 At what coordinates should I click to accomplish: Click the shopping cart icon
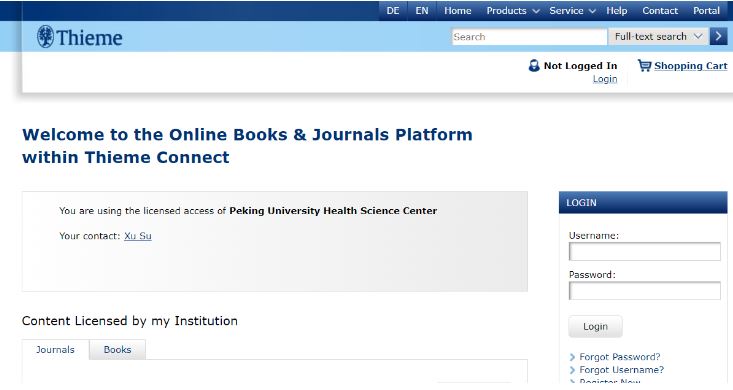pyautogui.click(x=644, y=65)
